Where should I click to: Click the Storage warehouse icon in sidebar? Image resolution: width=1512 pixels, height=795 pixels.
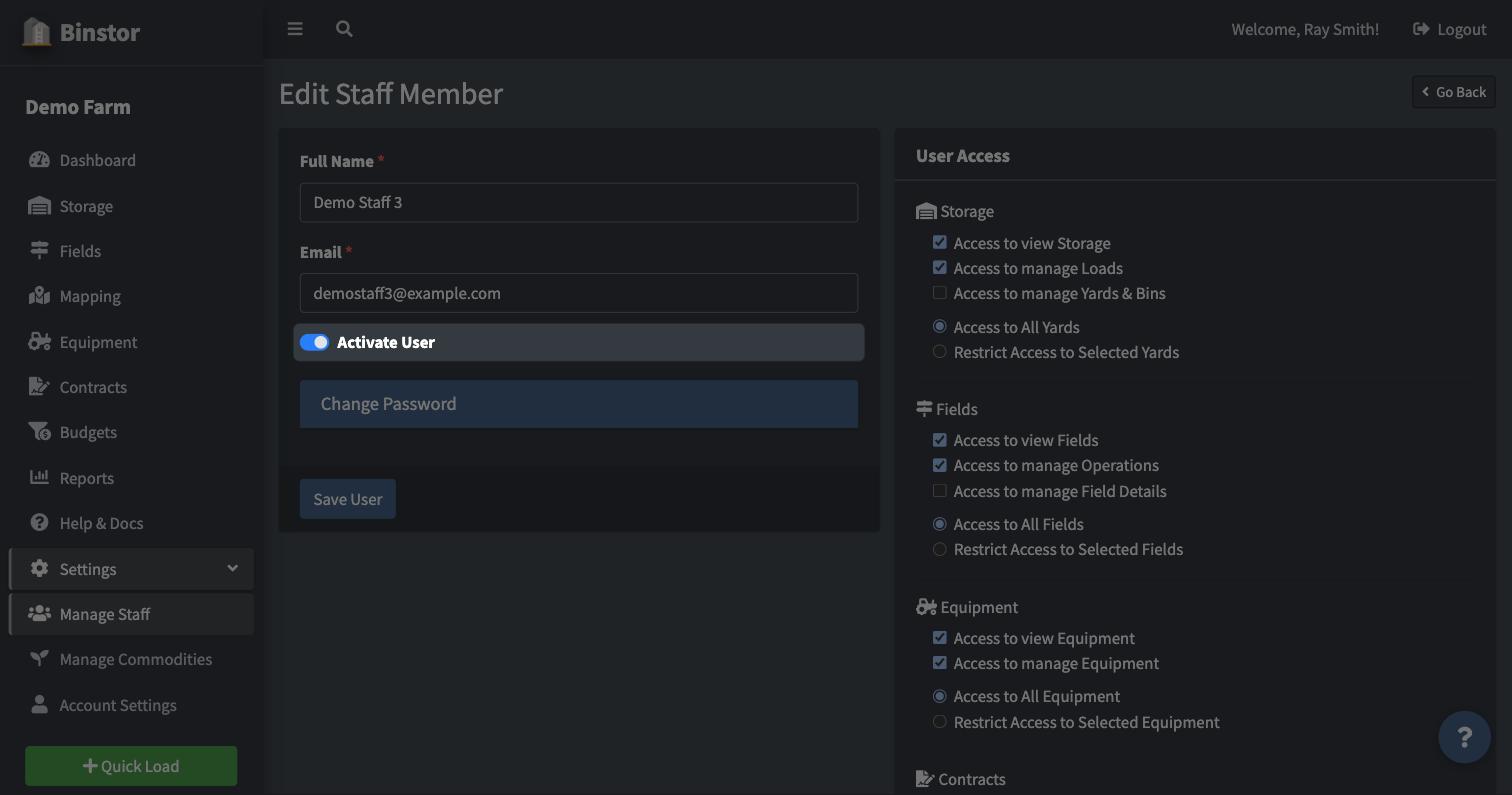pyautogui.click(x=39, y=206)
